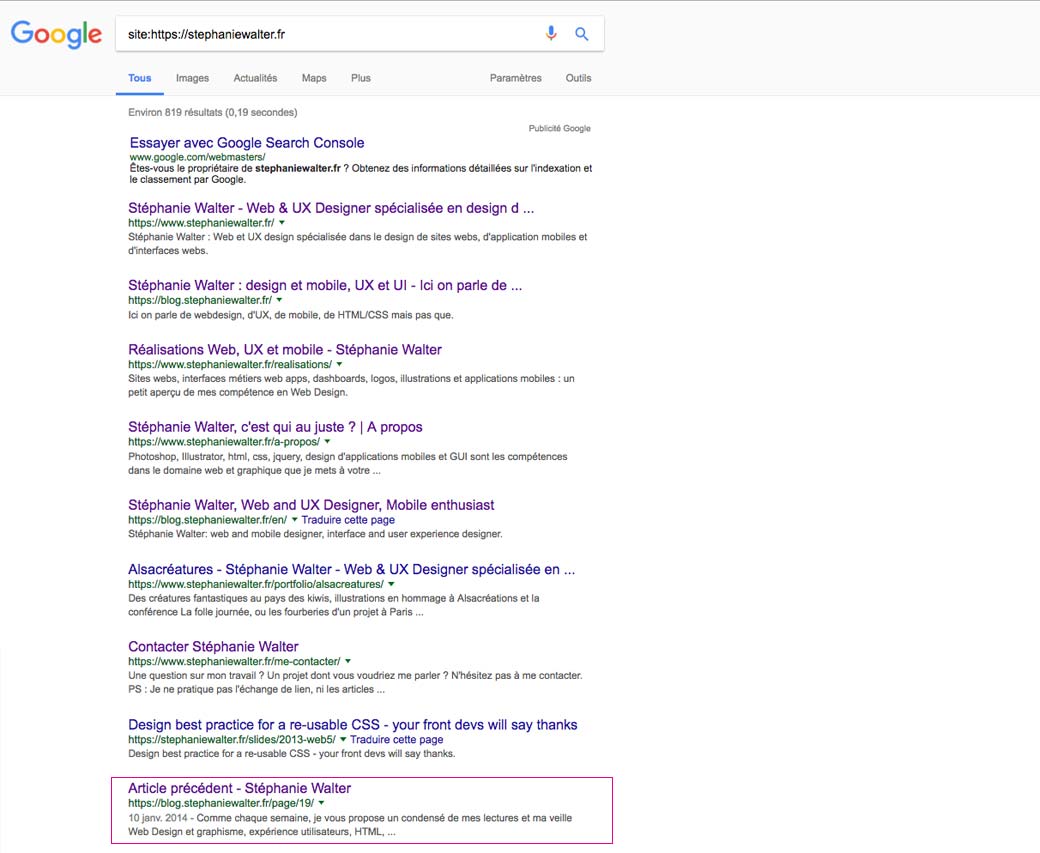Open the Outils search tools
The width and height of the screenshot is (1040, 853).
(x=578, y=78)
